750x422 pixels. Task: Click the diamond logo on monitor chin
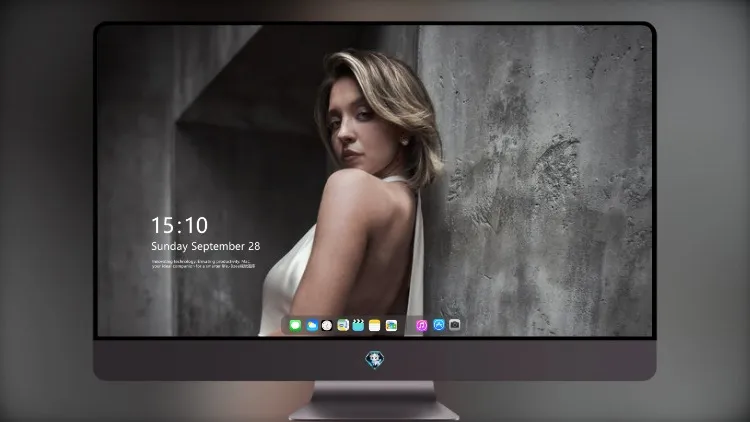point(375,360)
